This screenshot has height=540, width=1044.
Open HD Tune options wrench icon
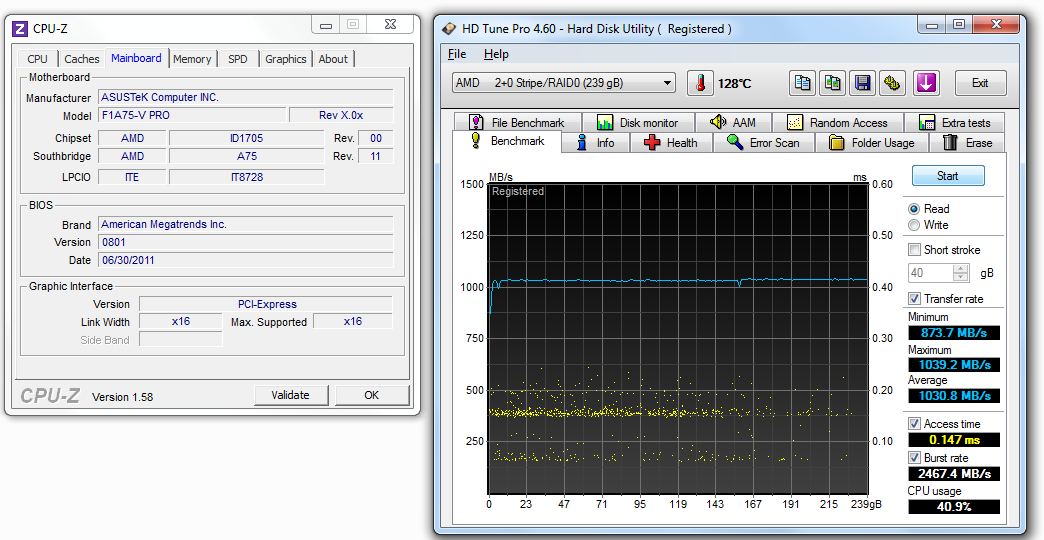[x=892, y=83]
